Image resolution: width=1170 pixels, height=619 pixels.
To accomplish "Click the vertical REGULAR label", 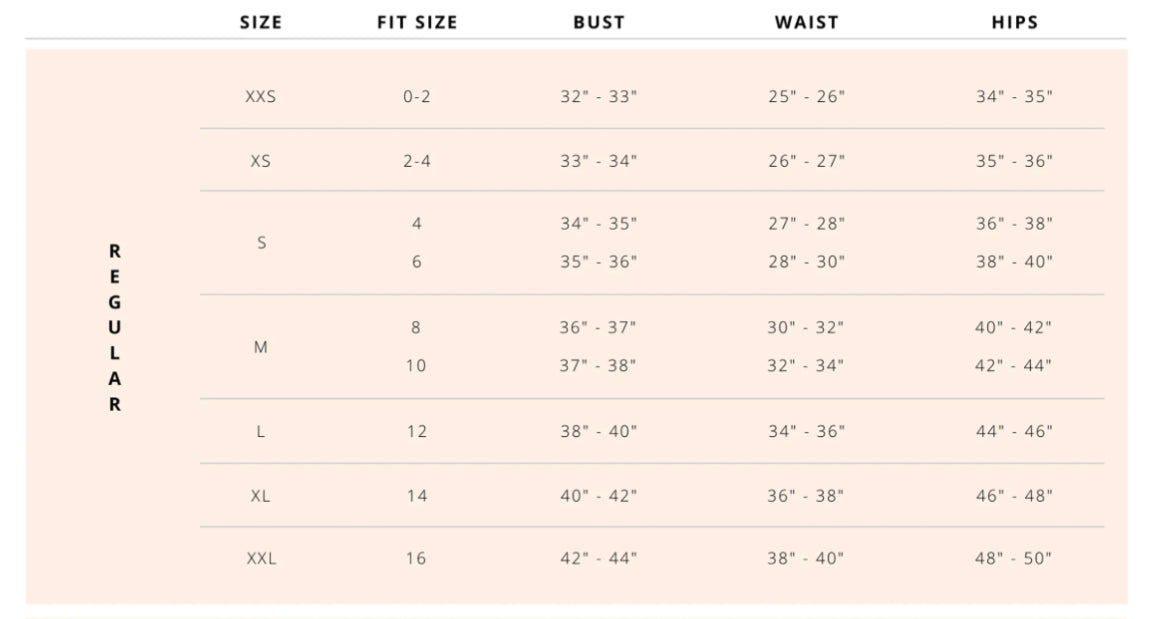I will [x=115, y=327].
